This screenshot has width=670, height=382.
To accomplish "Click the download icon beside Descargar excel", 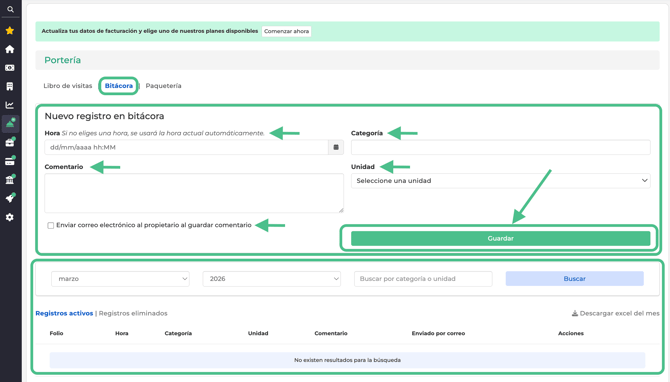I will click(x=575, y=313).
